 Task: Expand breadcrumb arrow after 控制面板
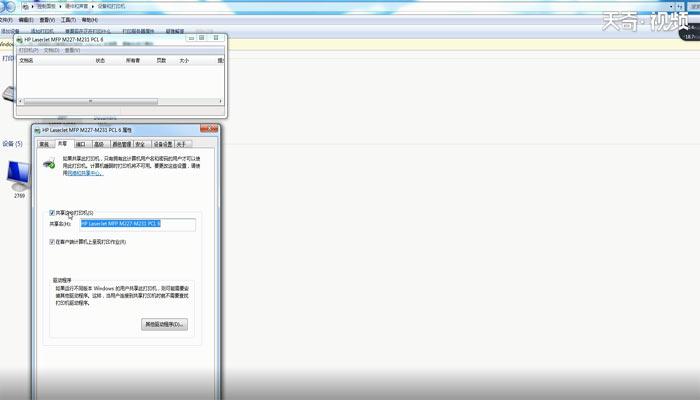tap(62, 7)
